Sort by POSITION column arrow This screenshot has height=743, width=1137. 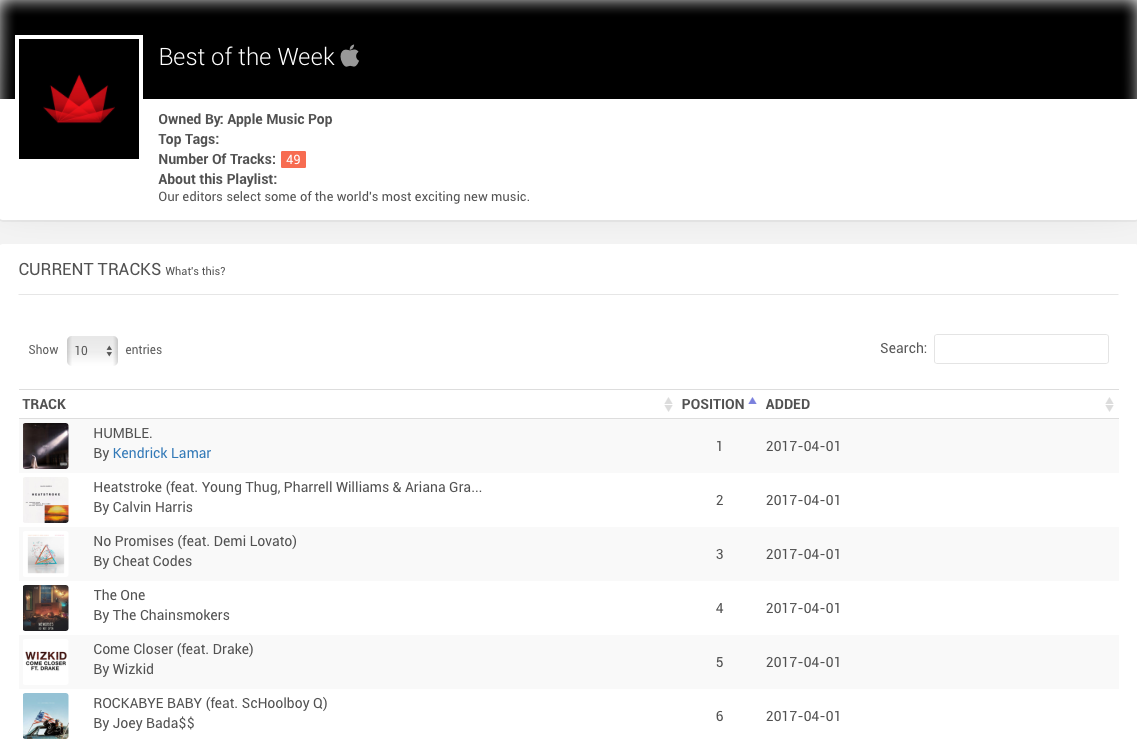click(752, 401)
